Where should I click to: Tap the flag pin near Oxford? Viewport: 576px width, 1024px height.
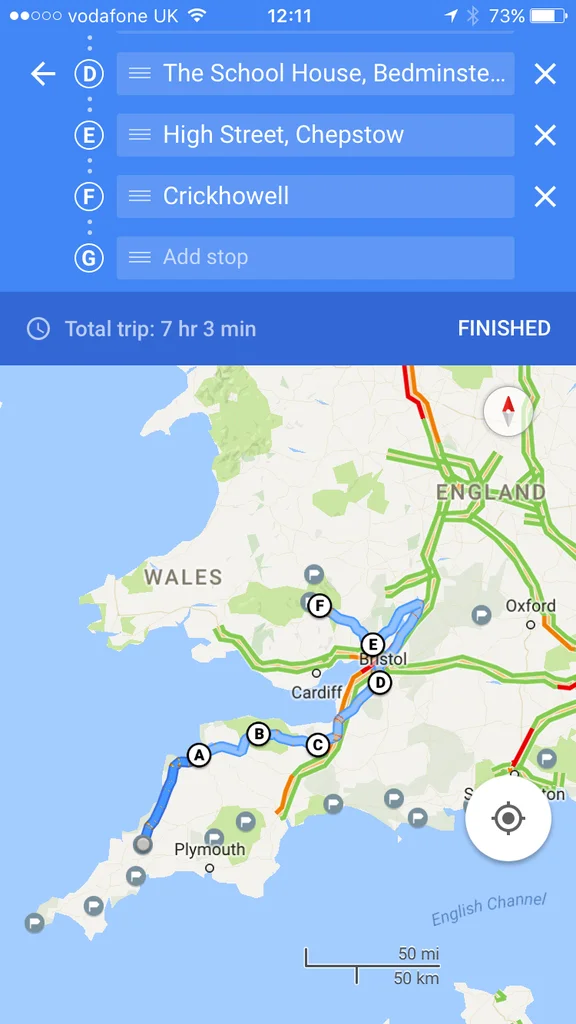coord(481,615)
